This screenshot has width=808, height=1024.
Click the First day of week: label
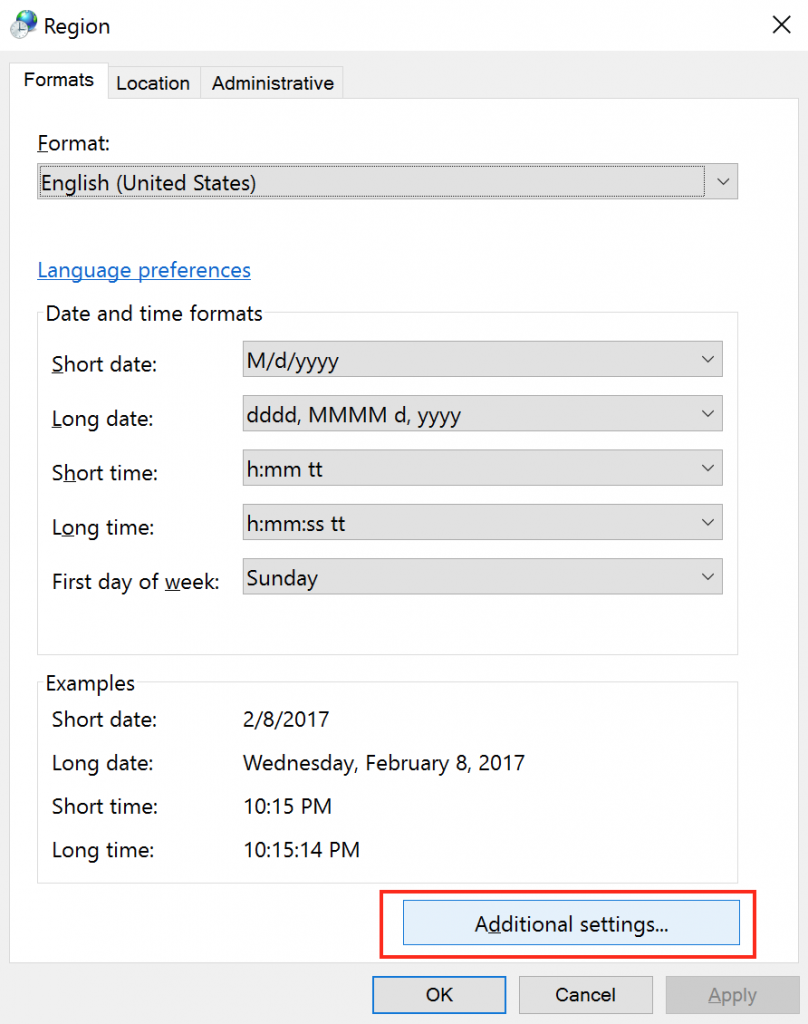click(x=136, y=581)
